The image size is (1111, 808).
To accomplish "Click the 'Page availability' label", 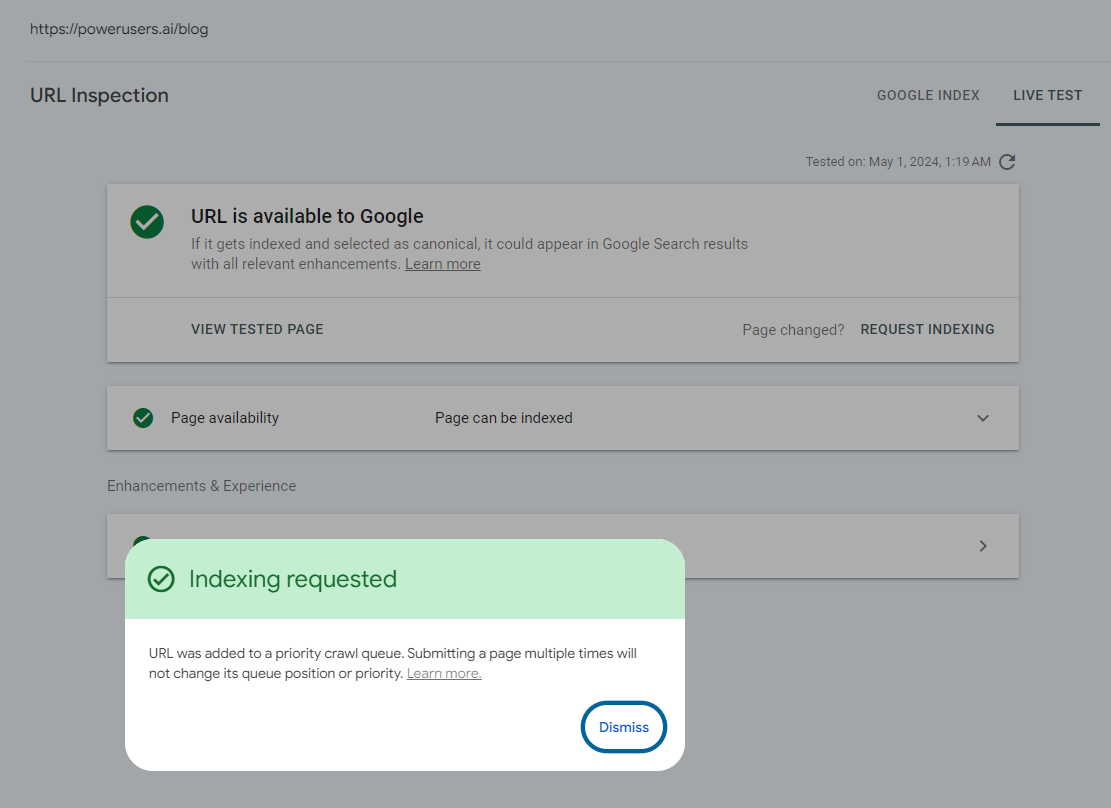I will [x=225, y=418].
